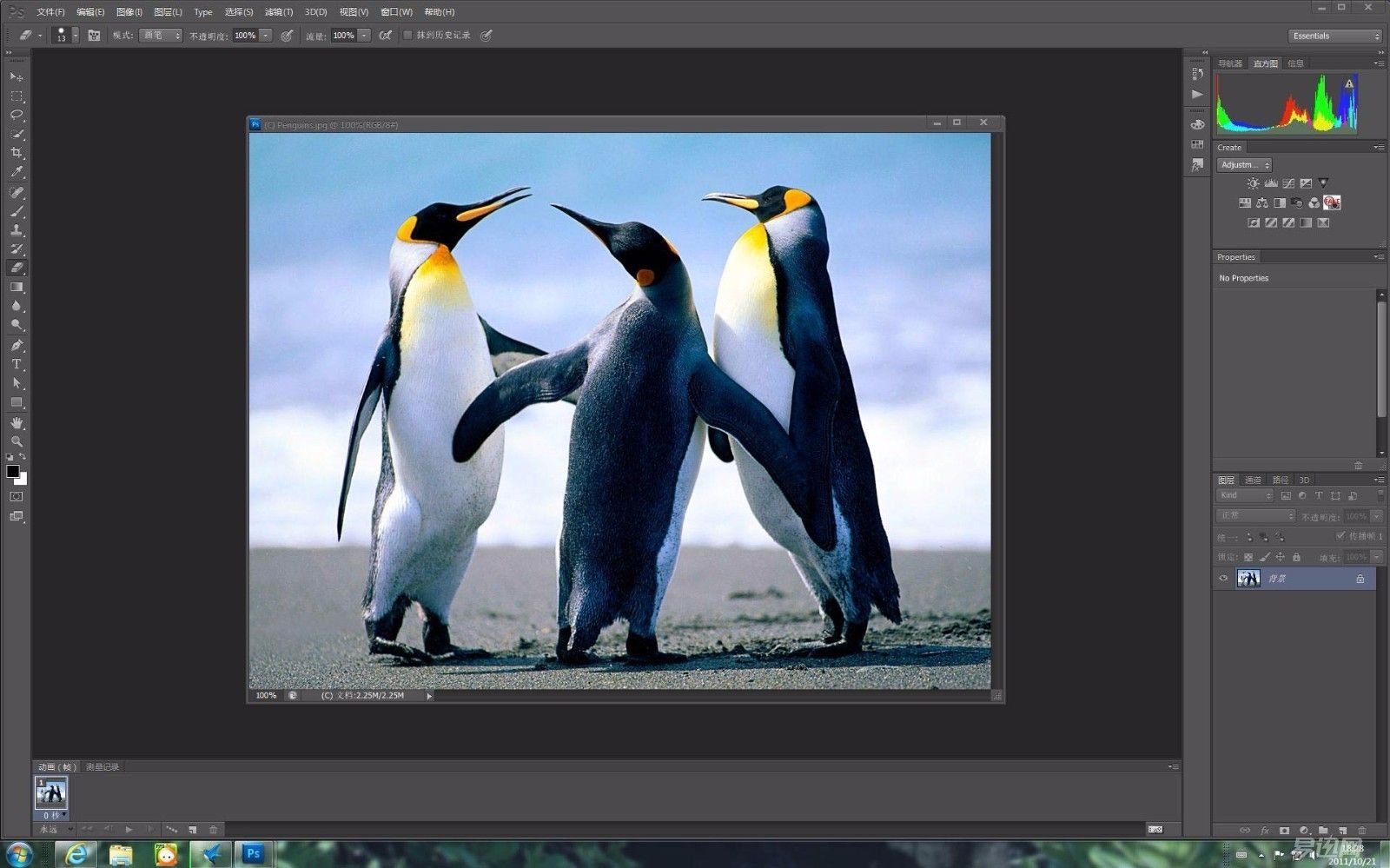
Task: Open Windows Explorer folder in taskbar
Action: pos(121,854)
